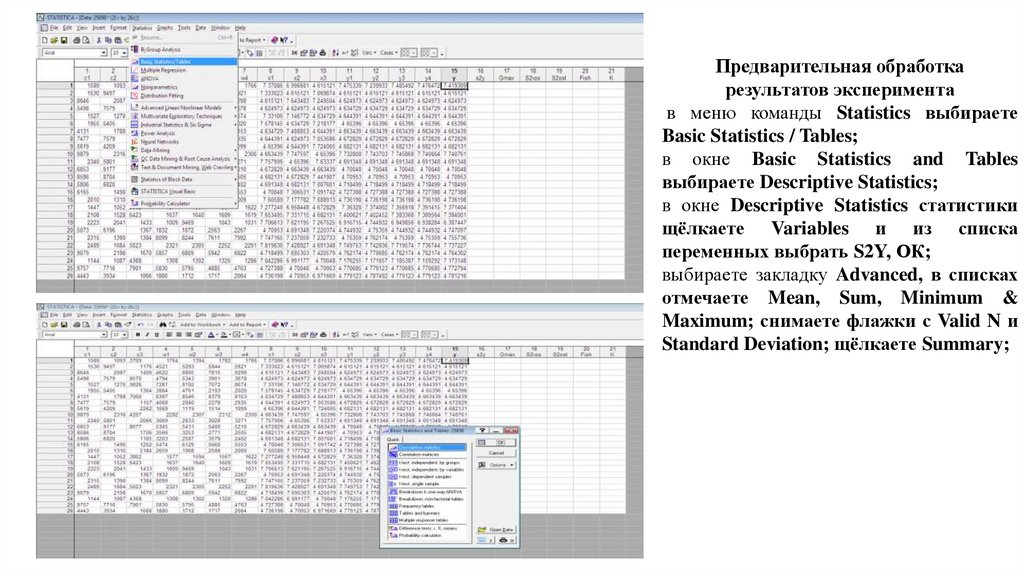The height and width of the screenshot is (574, 1024).
Task: Click context help arrow icon in bottom window
Action: pos(284,325)
